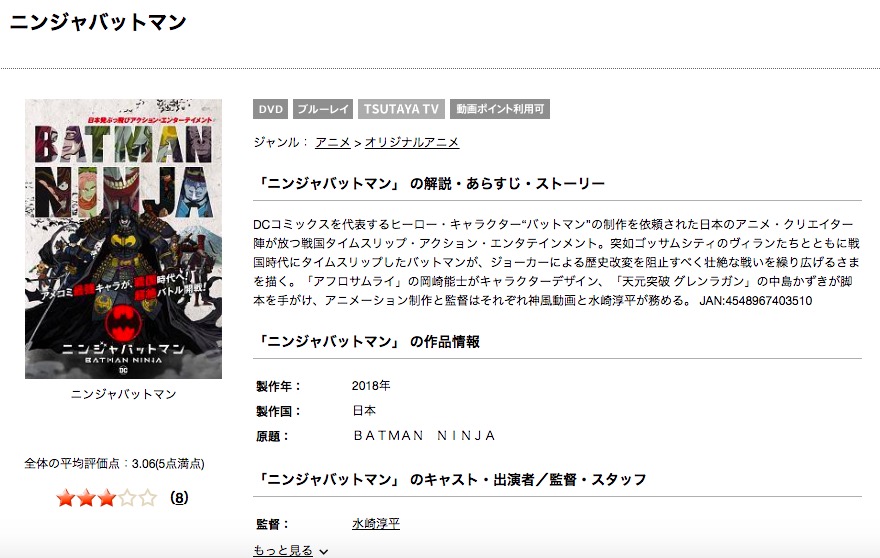Click the JAN:4548967403510 code text
Screen dimensions: 880x558
point(755,301)
